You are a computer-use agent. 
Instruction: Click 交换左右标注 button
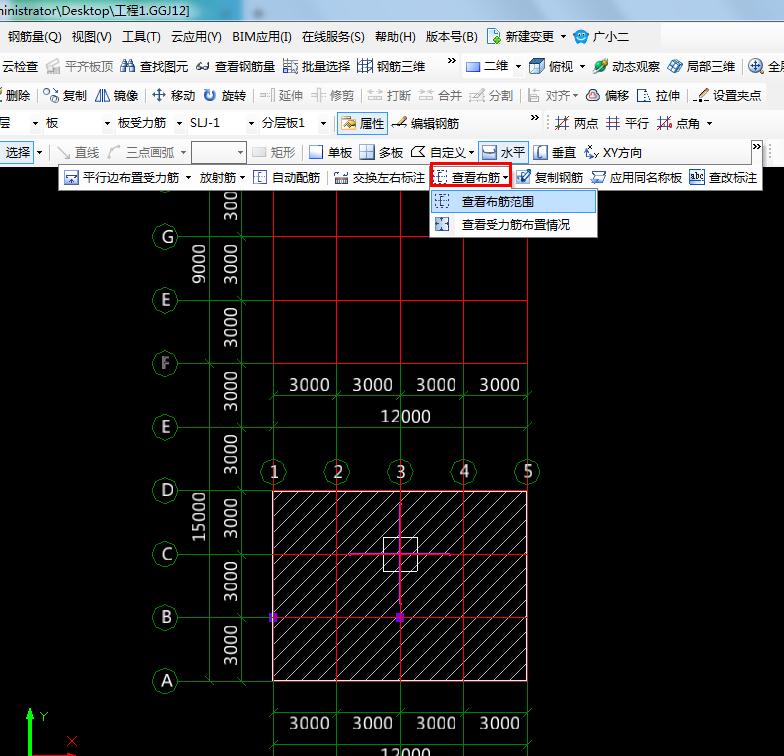pos(379,178)
